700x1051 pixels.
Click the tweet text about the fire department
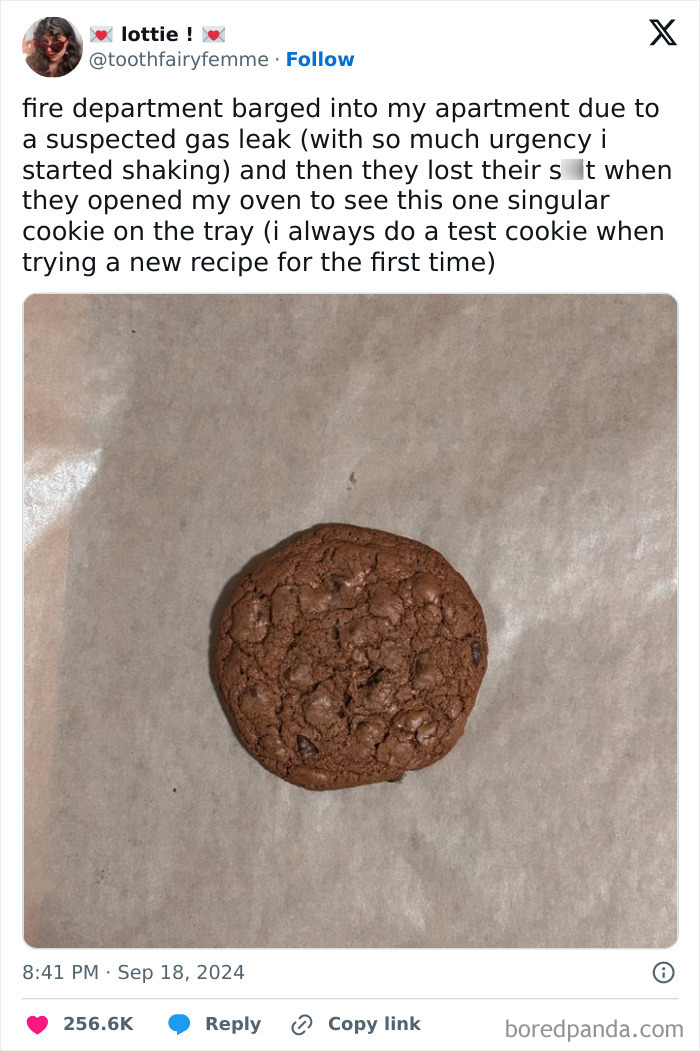(347, 185)
